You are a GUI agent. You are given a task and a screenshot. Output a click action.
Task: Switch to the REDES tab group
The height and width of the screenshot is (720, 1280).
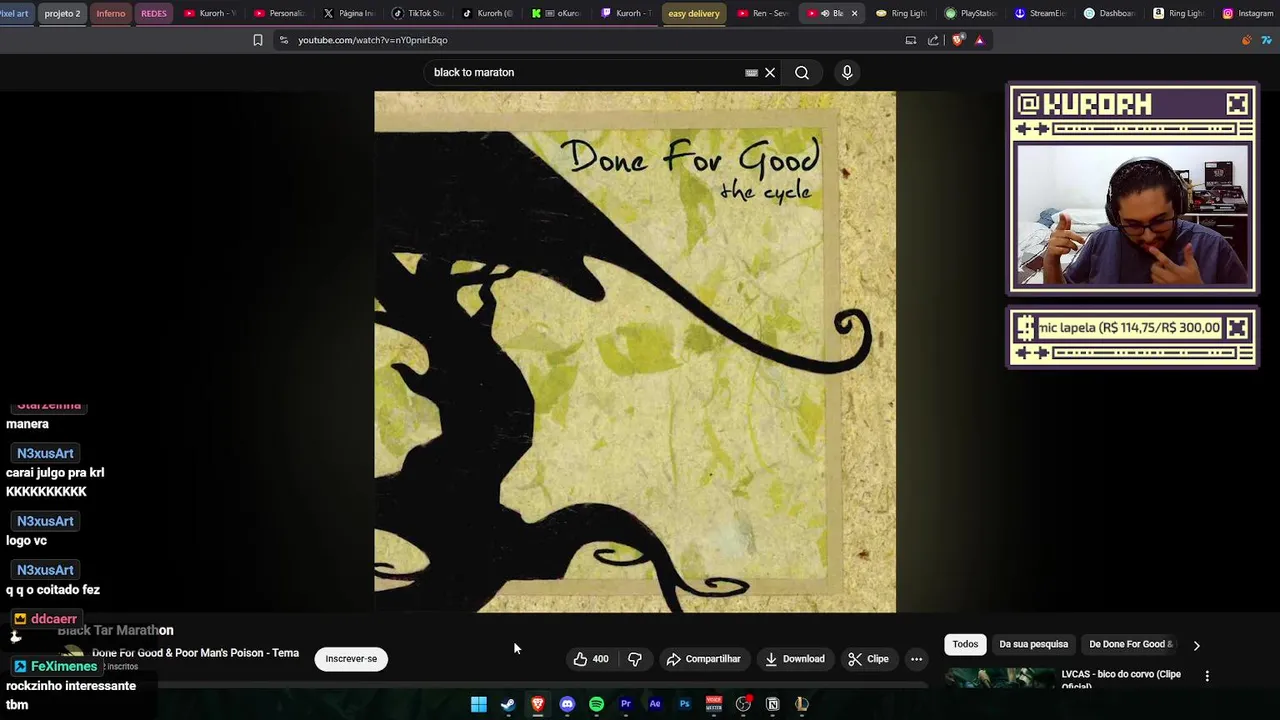154,14
